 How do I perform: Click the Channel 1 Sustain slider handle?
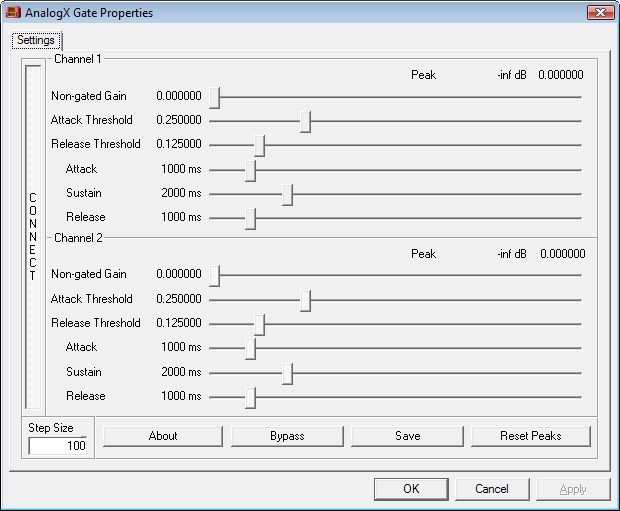(287, 194)
